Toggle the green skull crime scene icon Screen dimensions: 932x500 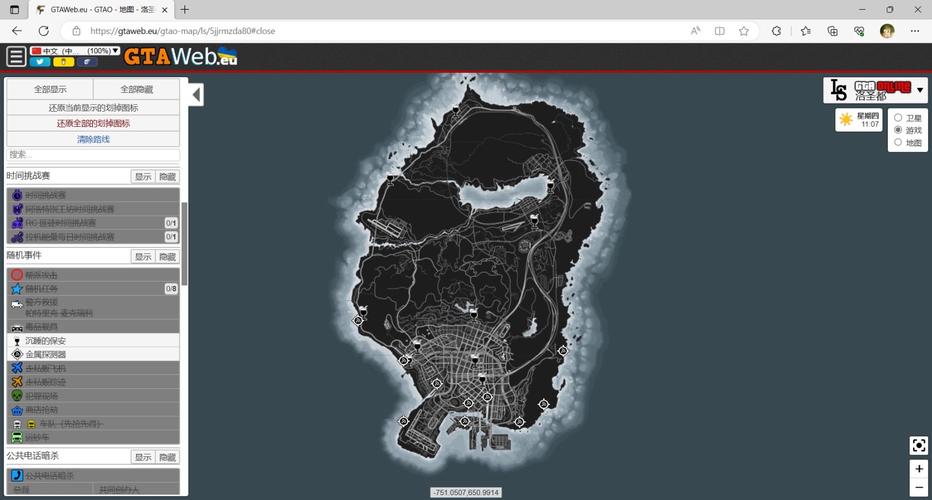[x=17, y=395]
